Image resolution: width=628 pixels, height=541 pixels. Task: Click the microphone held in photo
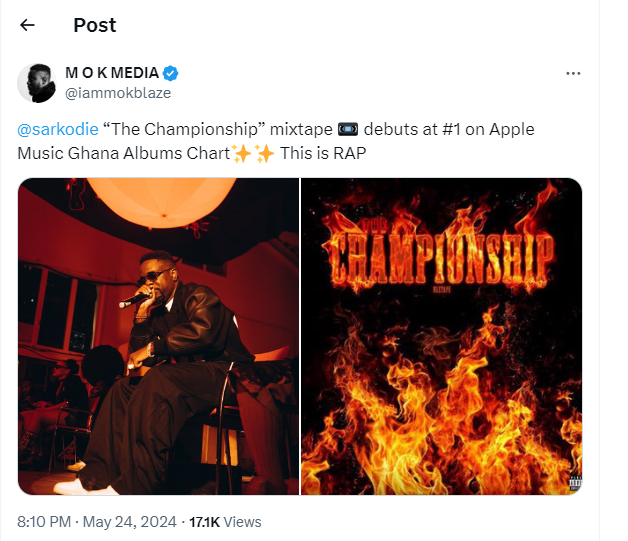(134, 300)
